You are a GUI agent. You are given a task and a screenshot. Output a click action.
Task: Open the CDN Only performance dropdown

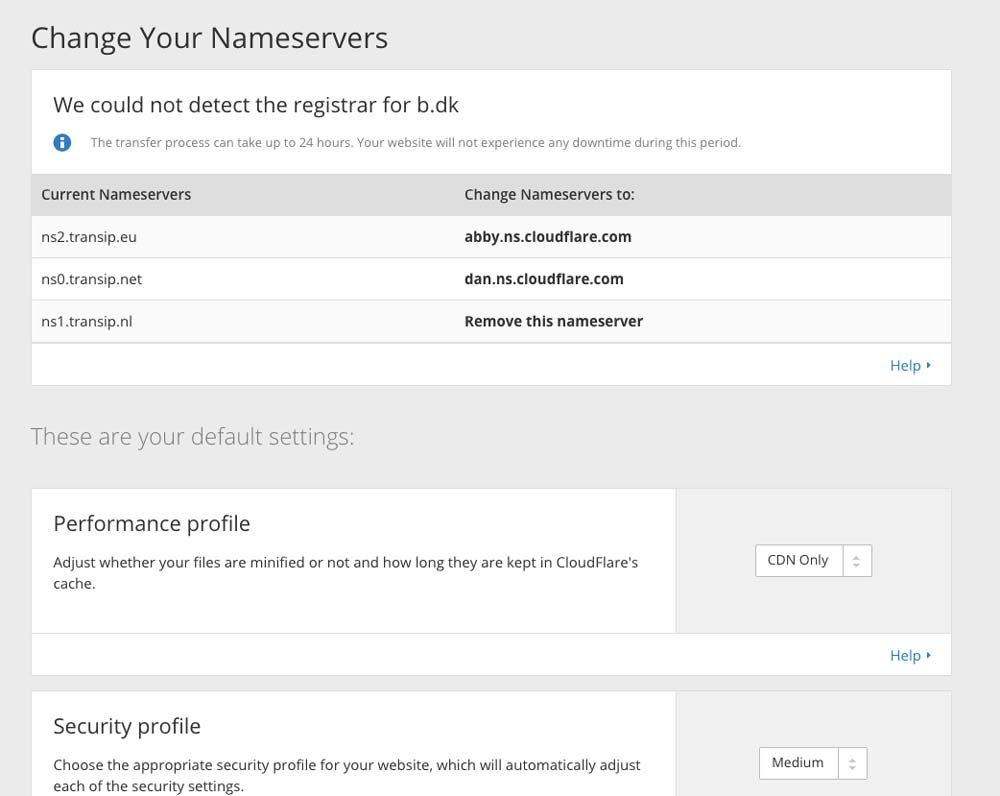813,561
